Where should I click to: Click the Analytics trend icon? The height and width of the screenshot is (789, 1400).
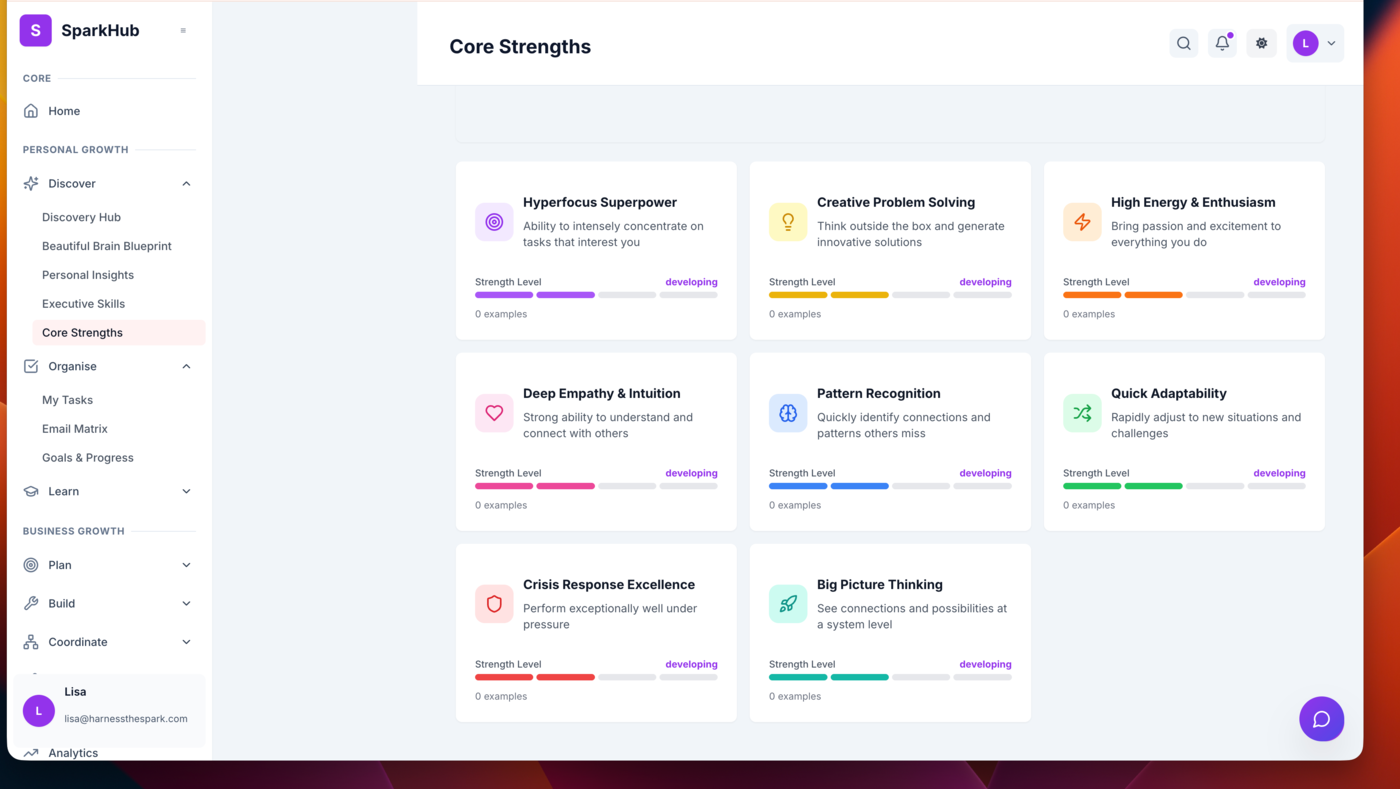click(31, 753)
